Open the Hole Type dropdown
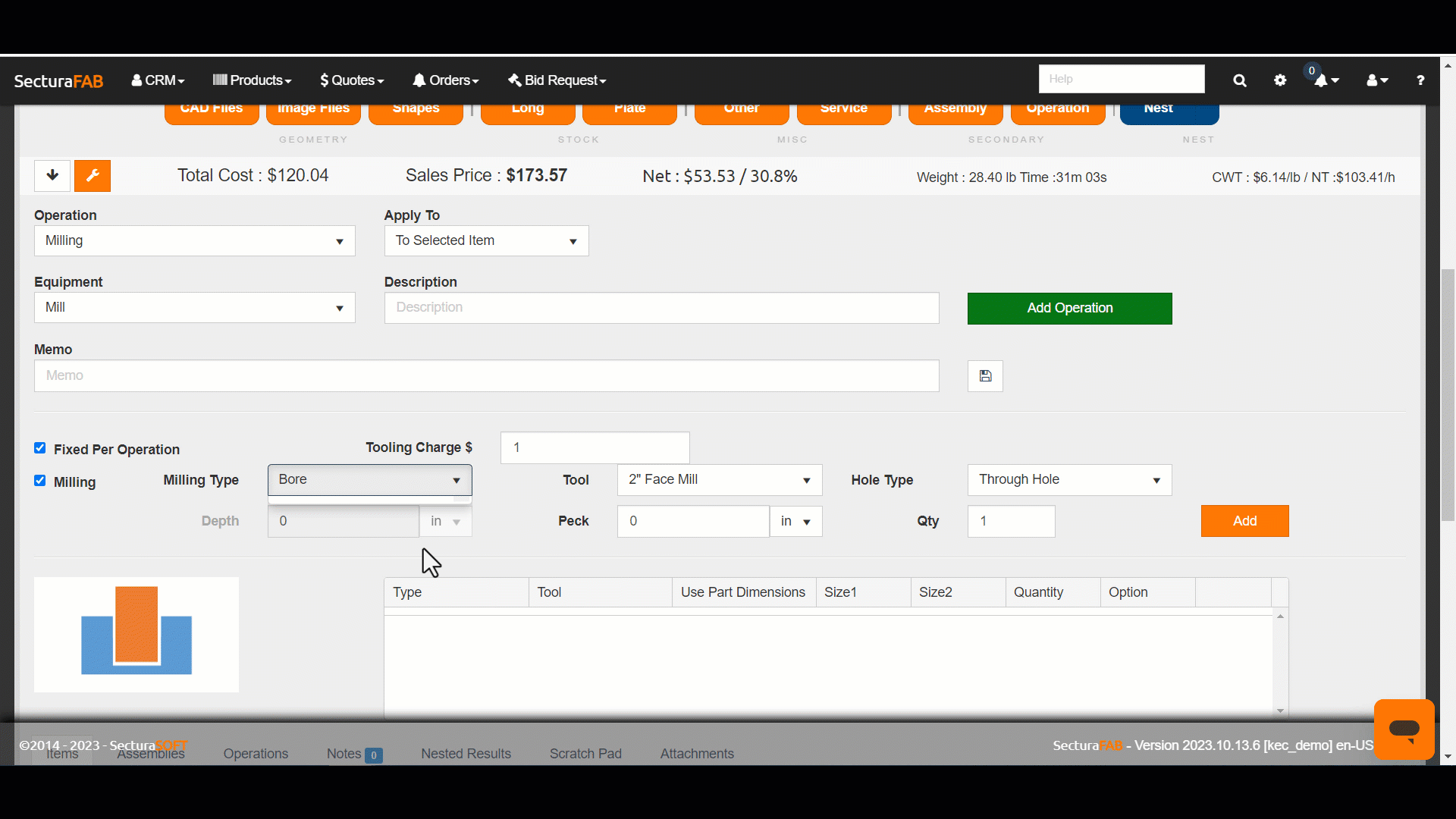 click(x=1069, y=480)
